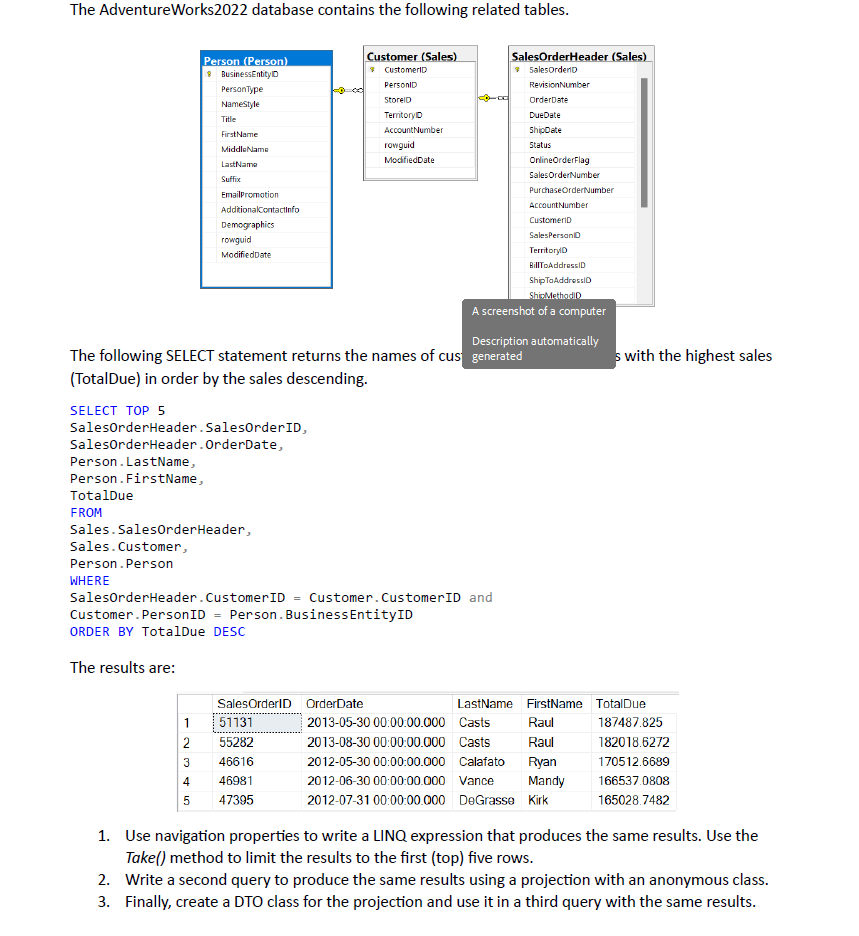Select the Person (Person) table header
This screenshot has width=859, height=936.
point(266,57)
